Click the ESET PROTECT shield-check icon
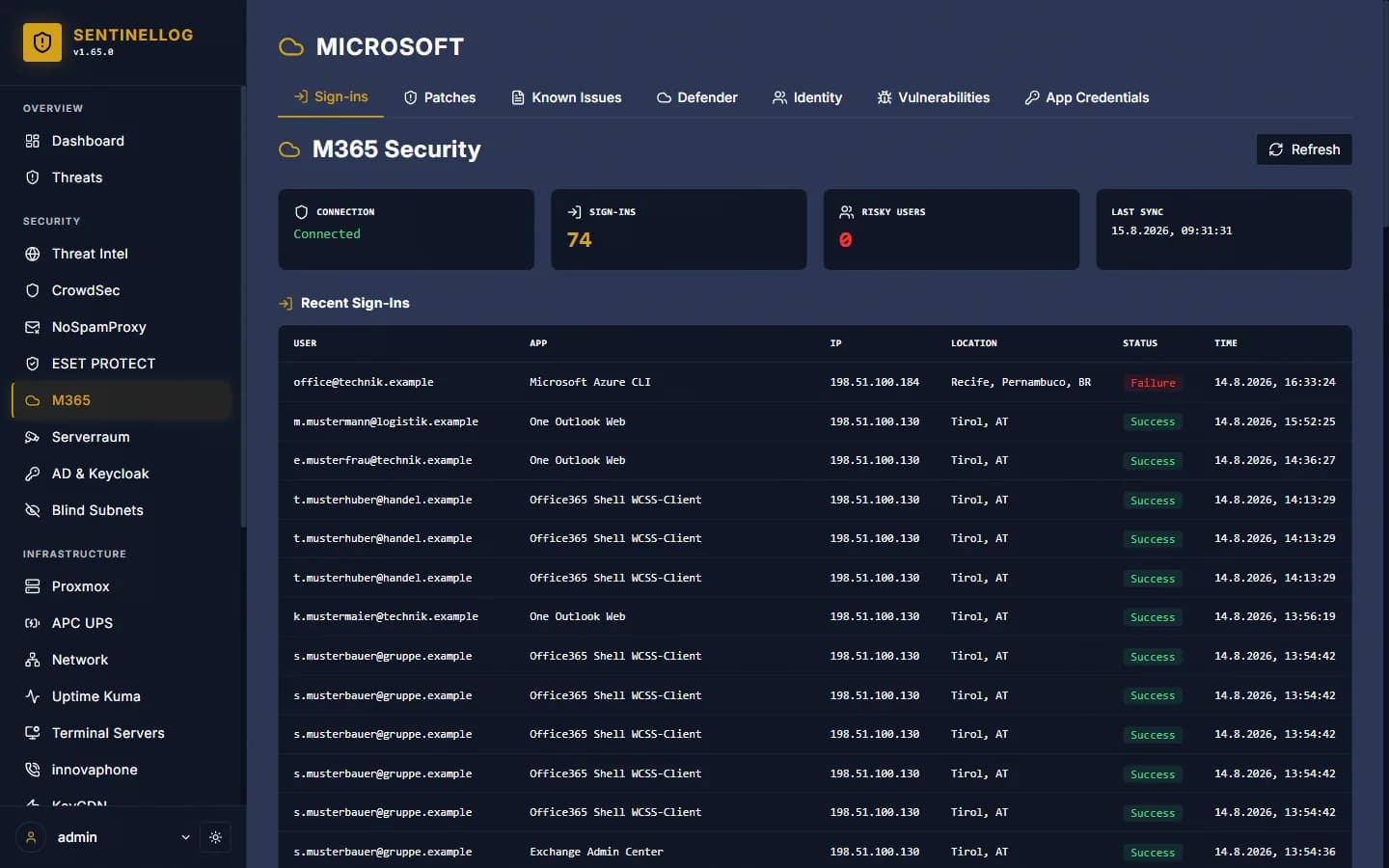The width and height of the screenshot is (1389, 868). coord(33,364)
